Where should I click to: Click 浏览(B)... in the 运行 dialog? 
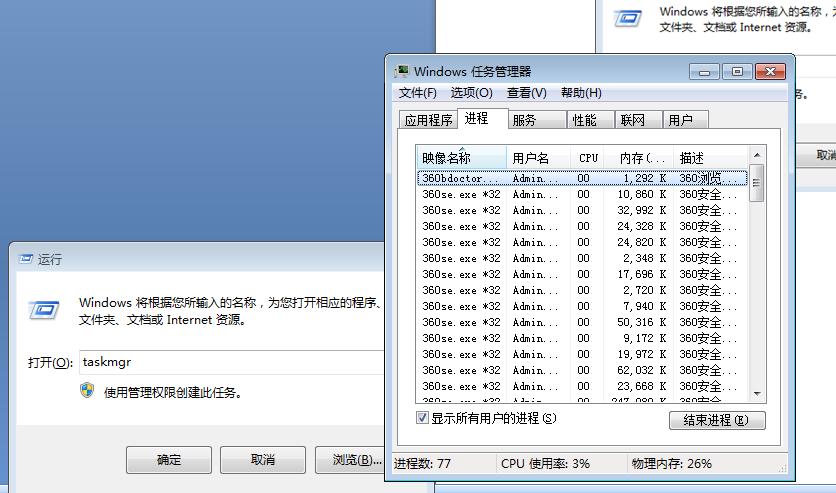(x=350, y=460)
